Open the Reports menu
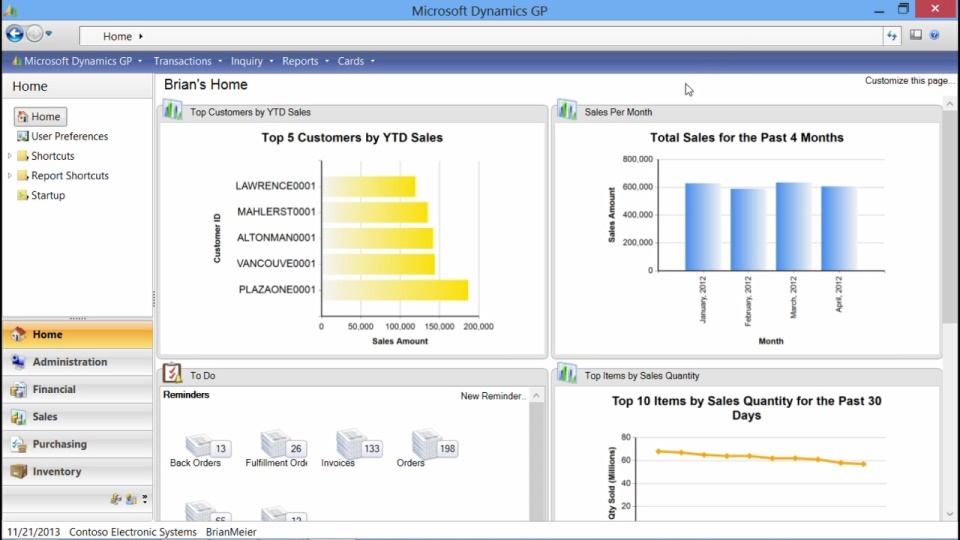Image resolution: width=960 pixels, height=540 pixels. [305, 61]
